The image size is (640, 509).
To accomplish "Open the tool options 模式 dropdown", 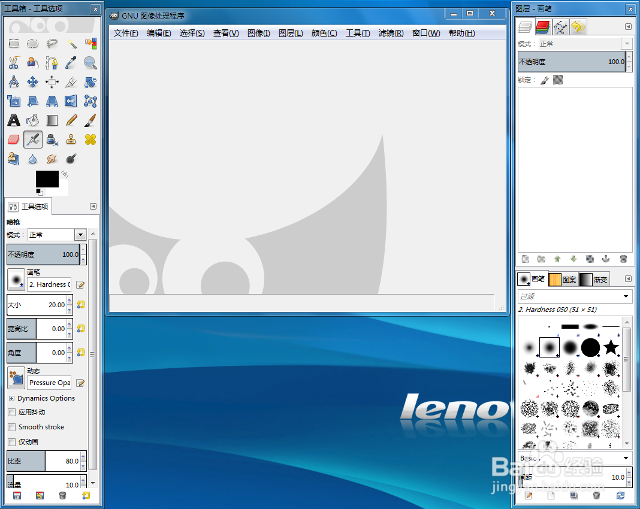I will pos(57,235).
